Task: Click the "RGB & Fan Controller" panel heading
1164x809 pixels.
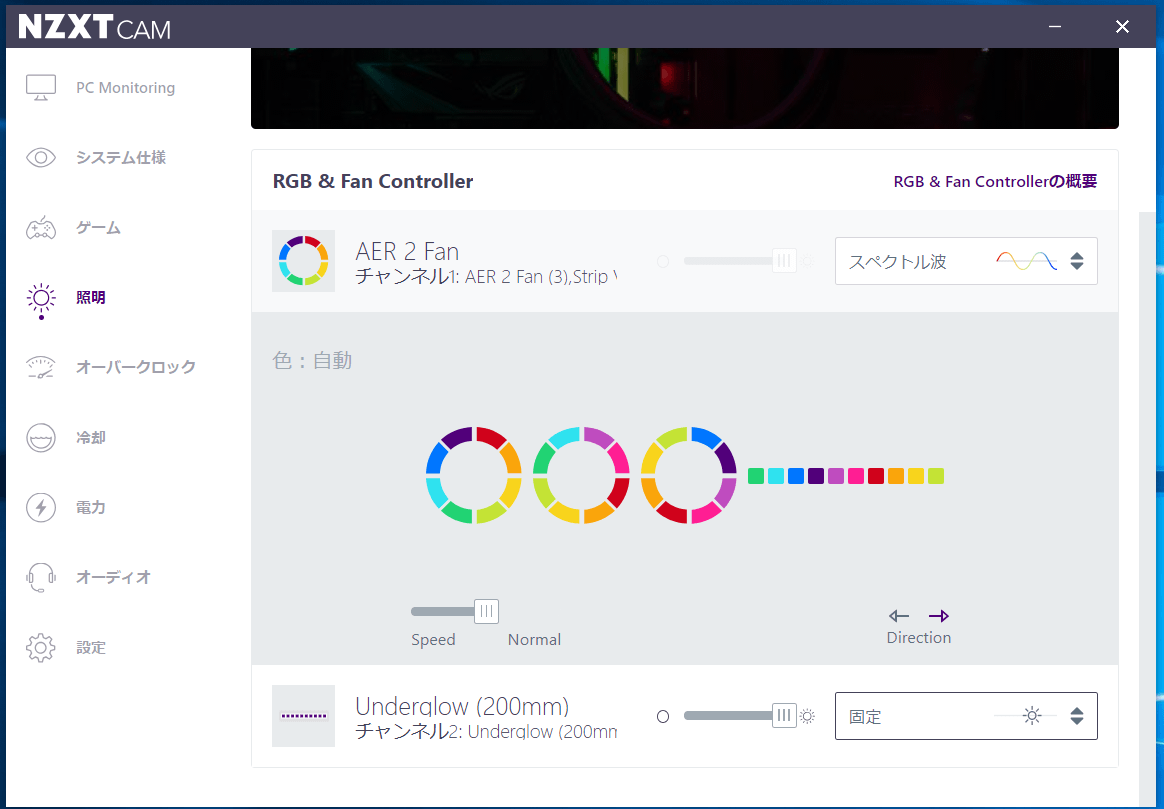Action: [373, 182]
